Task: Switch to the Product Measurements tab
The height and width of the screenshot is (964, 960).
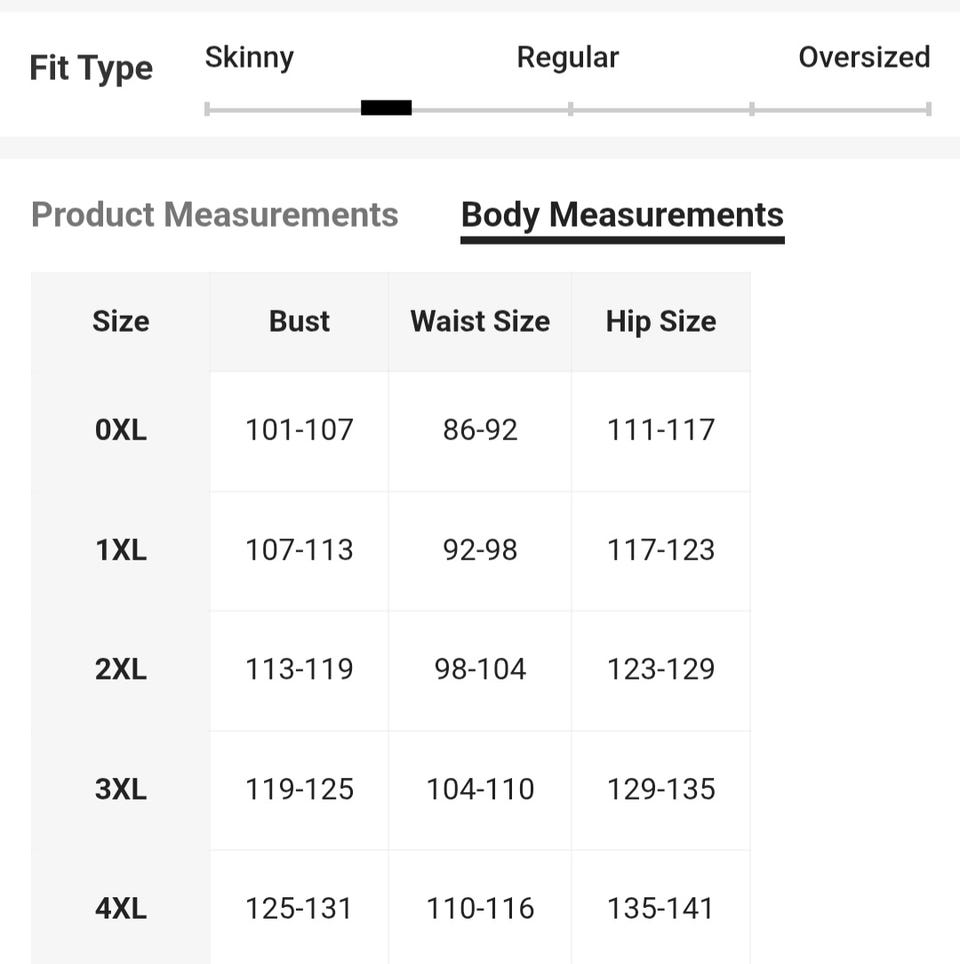Action: (215, 215)
